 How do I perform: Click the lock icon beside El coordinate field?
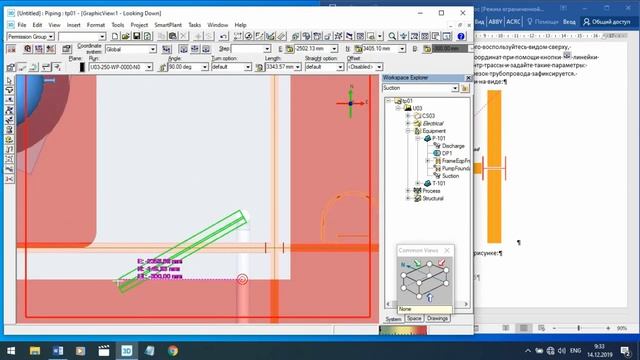427,49
